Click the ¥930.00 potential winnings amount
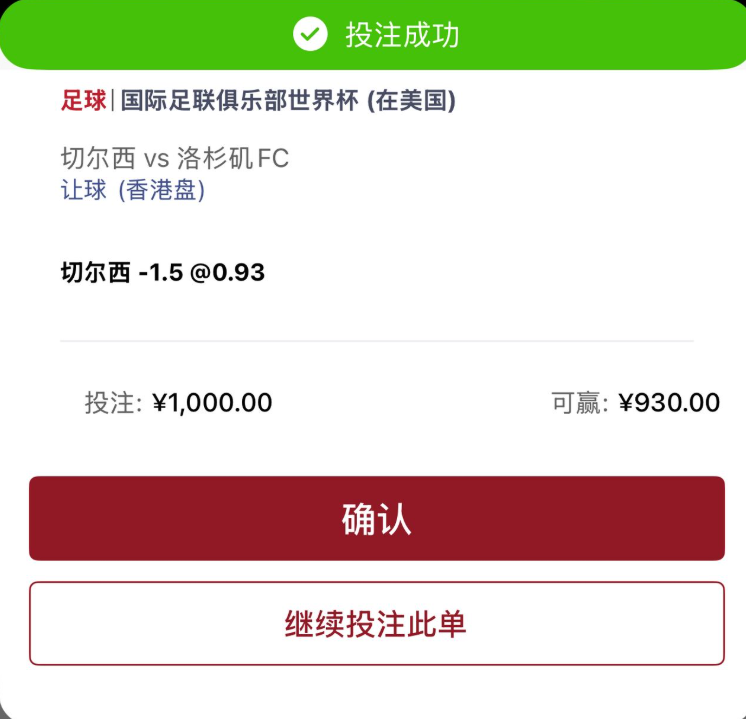The width and height of the screenshot is (746, 719). tap(669, 403)
